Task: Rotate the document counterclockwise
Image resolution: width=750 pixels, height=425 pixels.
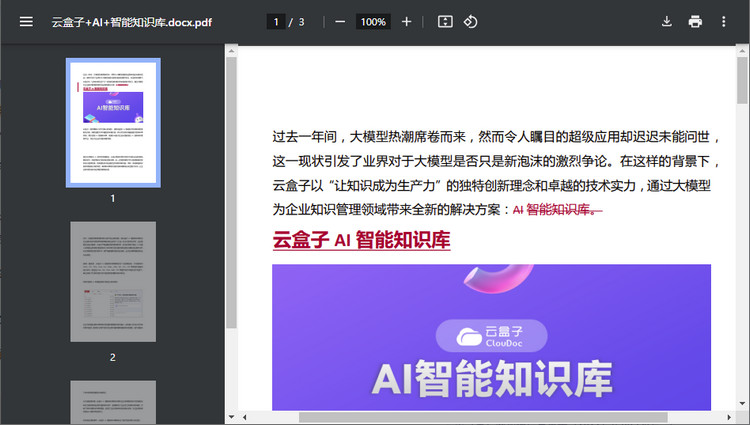Action: pyautogui.click(x=470, y=22)
